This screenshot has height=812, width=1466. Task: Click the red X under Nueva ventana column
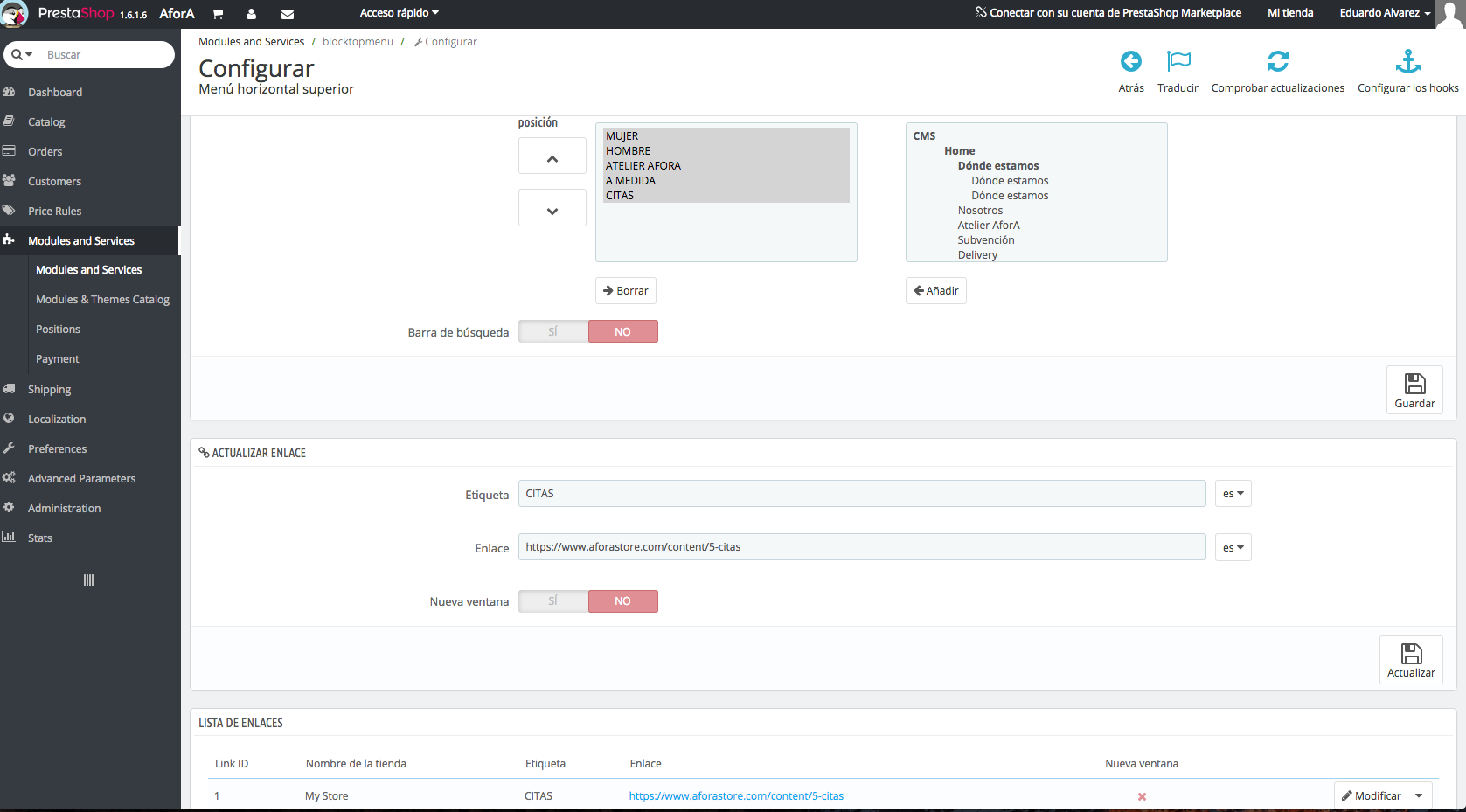pyautogui.click(x=1142, y=796)
